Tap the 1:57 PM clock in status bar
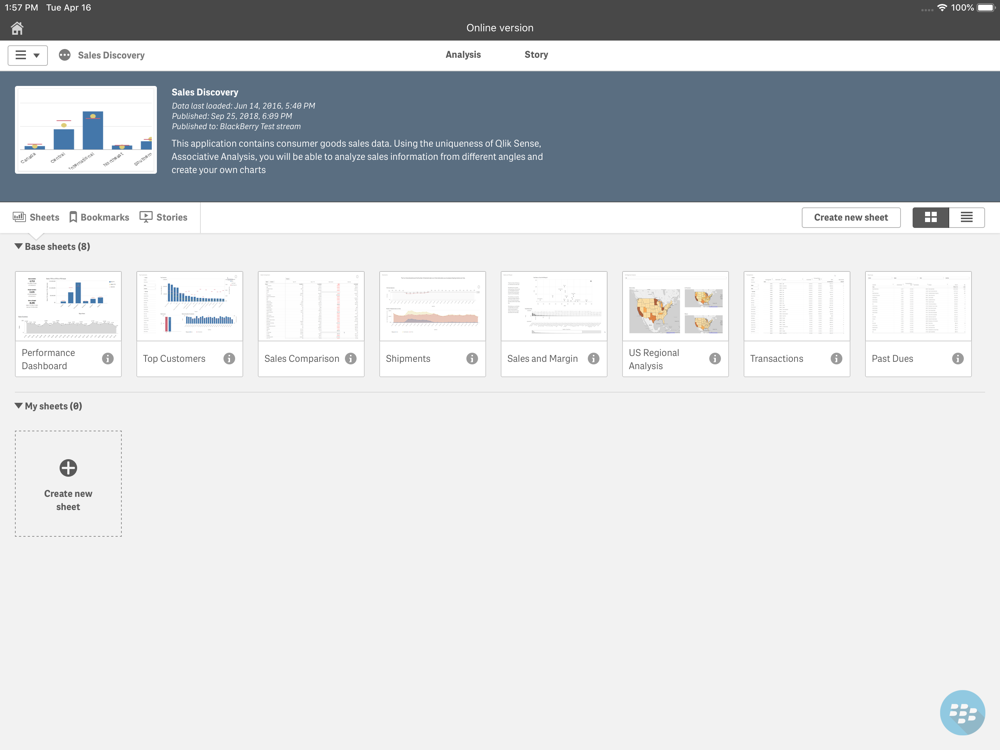Image resolution: width=1000 pixels, height=750 pixels. 21,8
